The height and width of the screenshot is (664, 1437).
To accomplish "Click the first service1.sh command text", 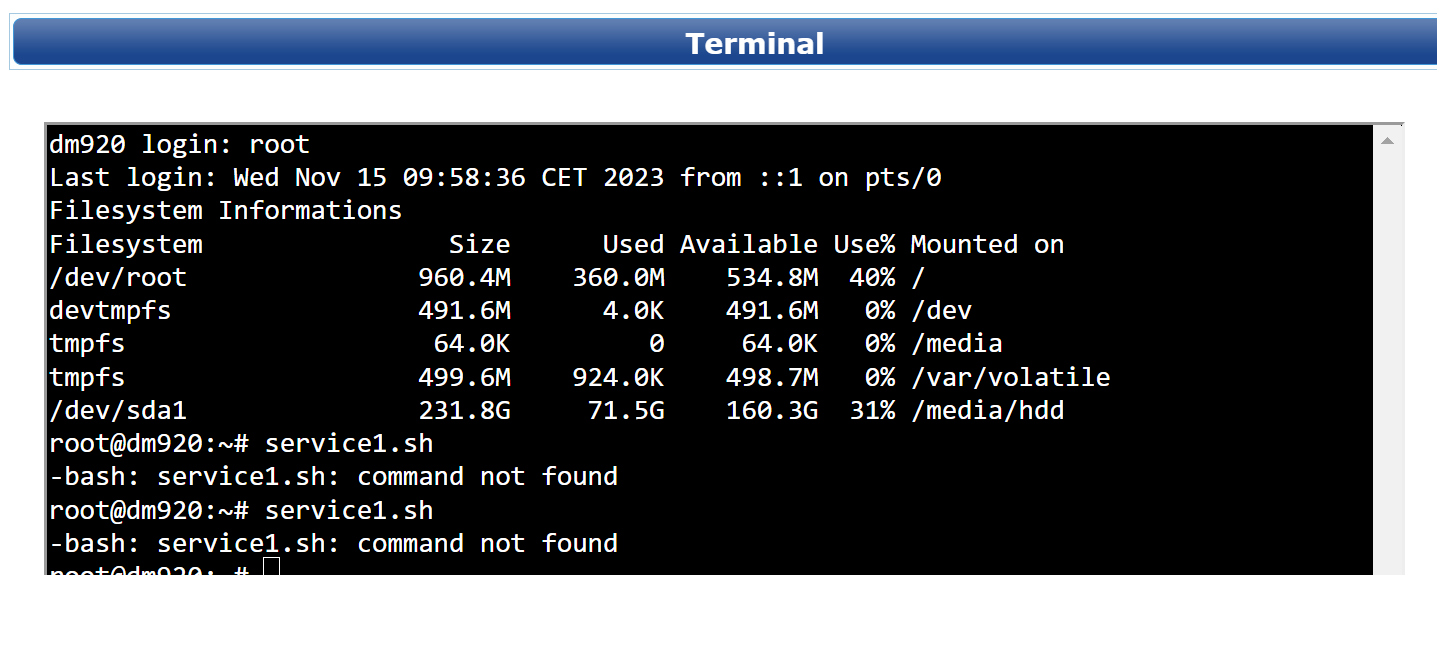I will click(x=349, y=443).
